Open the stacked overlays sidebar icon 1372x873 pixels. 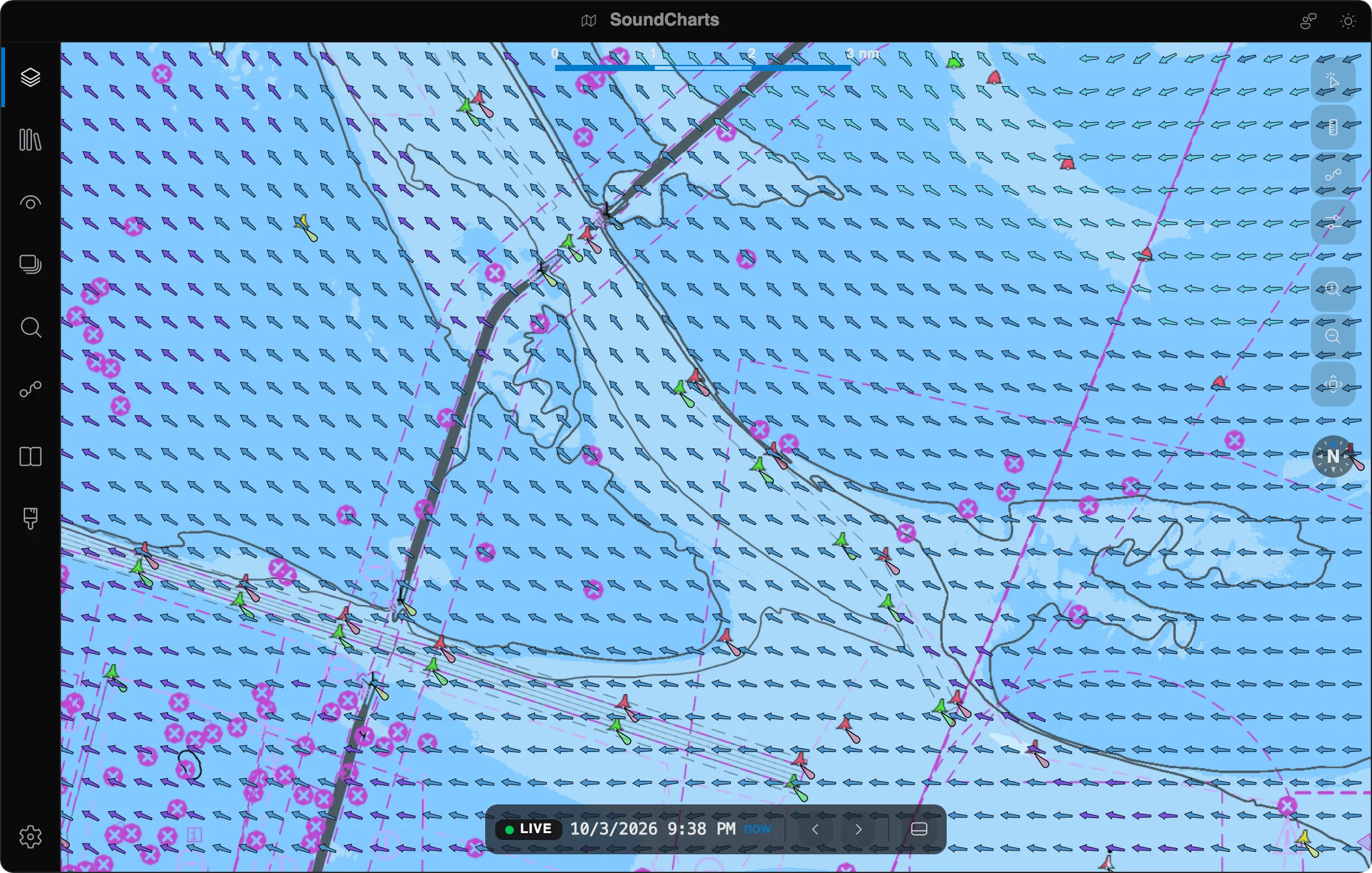(30, 264)
